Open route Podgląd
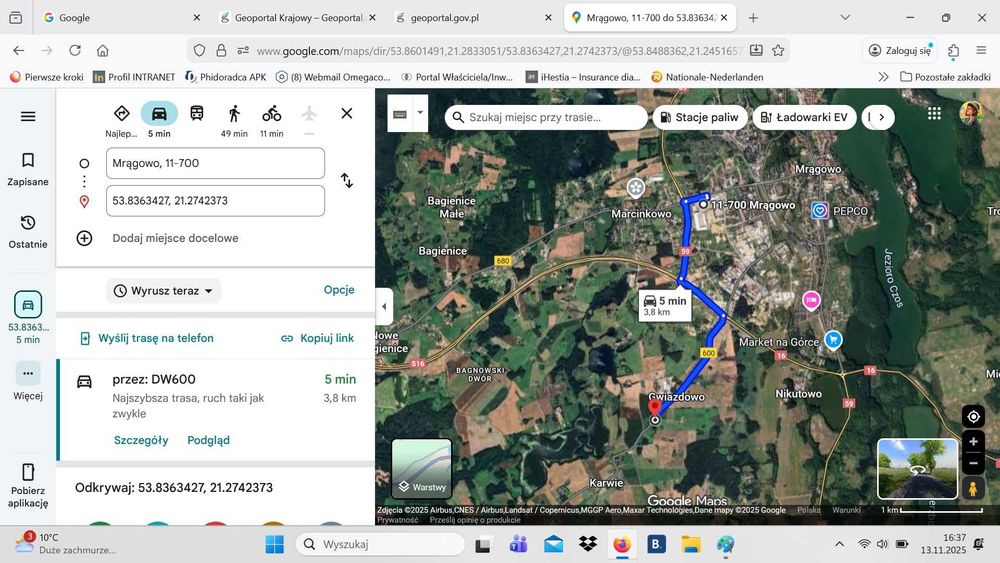This screenshot has height=563, width=1000. click(x=208, y=441)
